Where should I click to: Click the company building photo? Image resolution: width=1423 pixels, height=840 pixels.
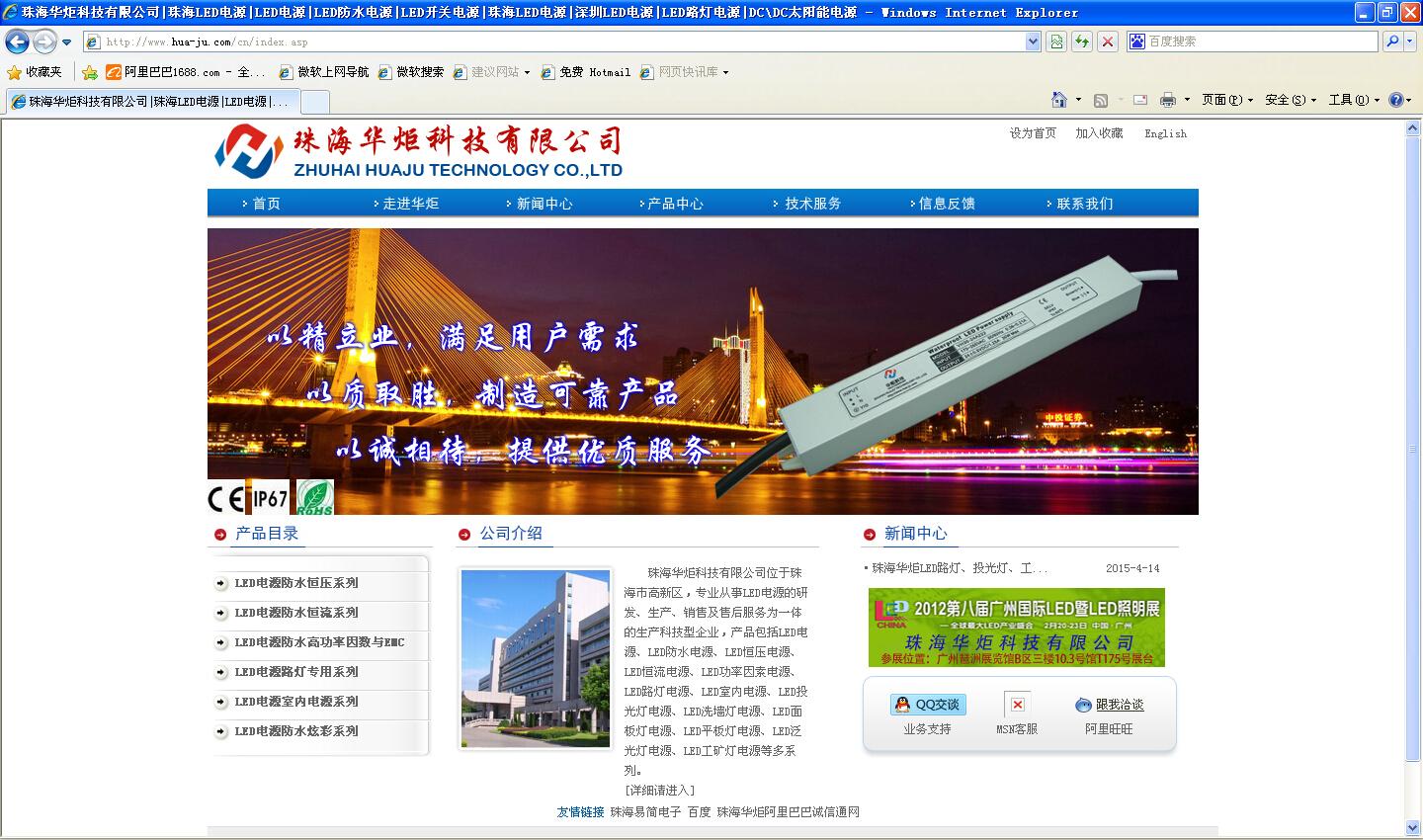point(535,658)
